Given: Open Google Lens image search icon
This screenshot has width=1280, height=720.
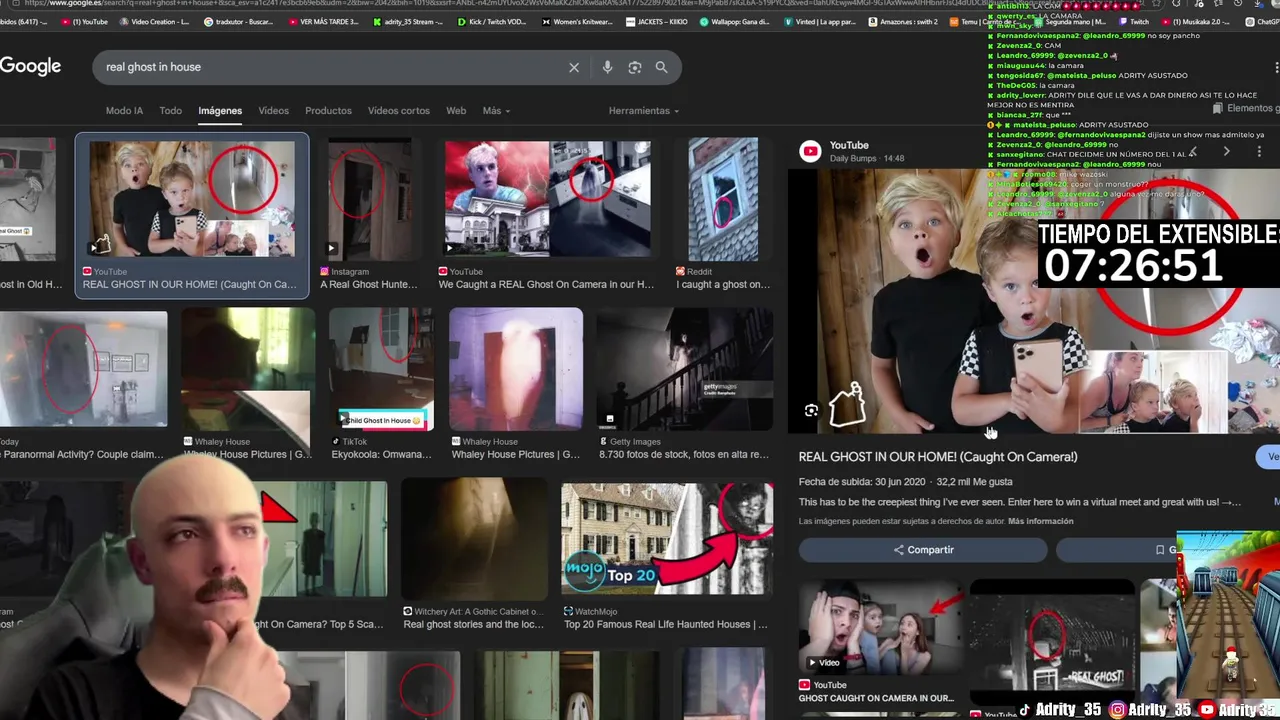Looking at the screenshot, I should click(634, 67).
